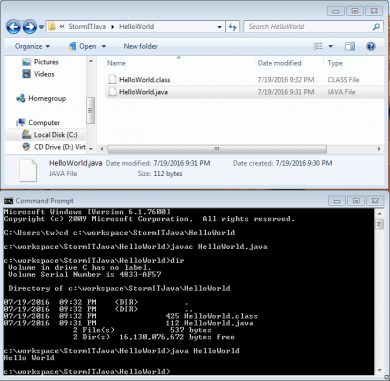Screen dimensions: 390x381
Task: Click the Open toolbar button
Action: (x=82, y=46)
